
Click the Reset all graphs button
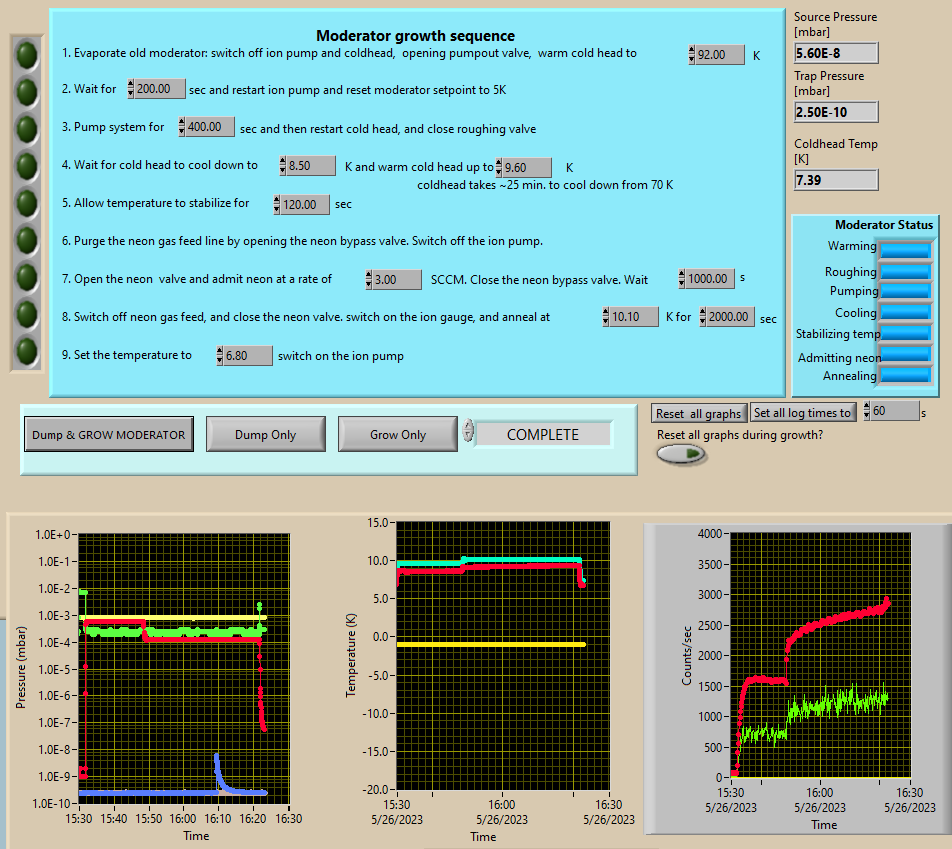point(699,413)
